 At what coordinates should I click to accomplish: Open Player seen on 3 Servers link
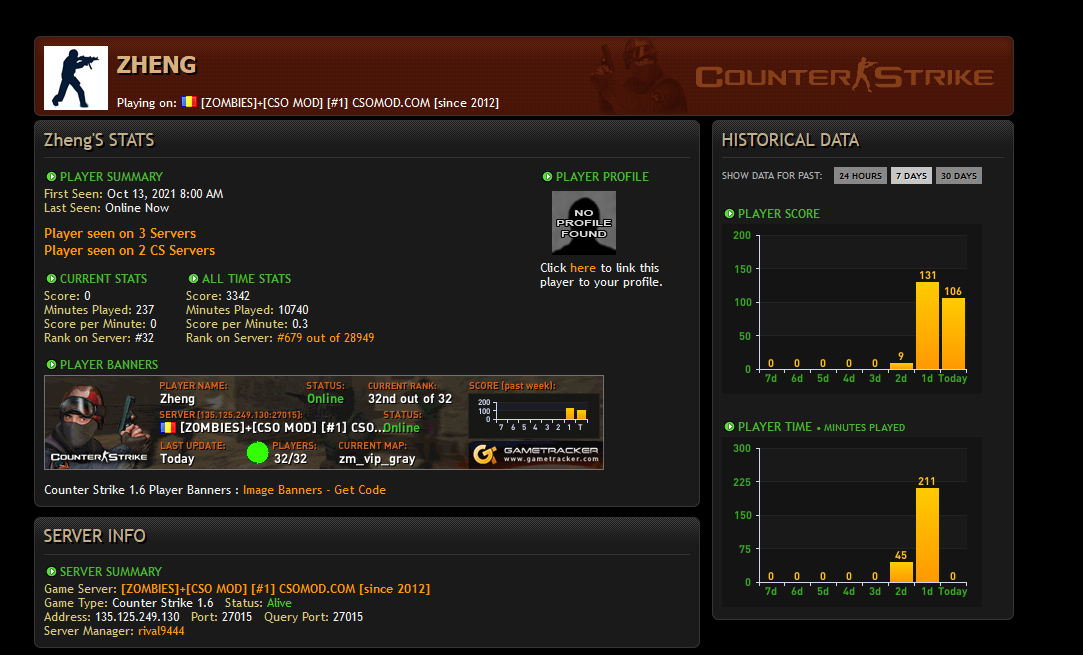[x=120, y=234]
